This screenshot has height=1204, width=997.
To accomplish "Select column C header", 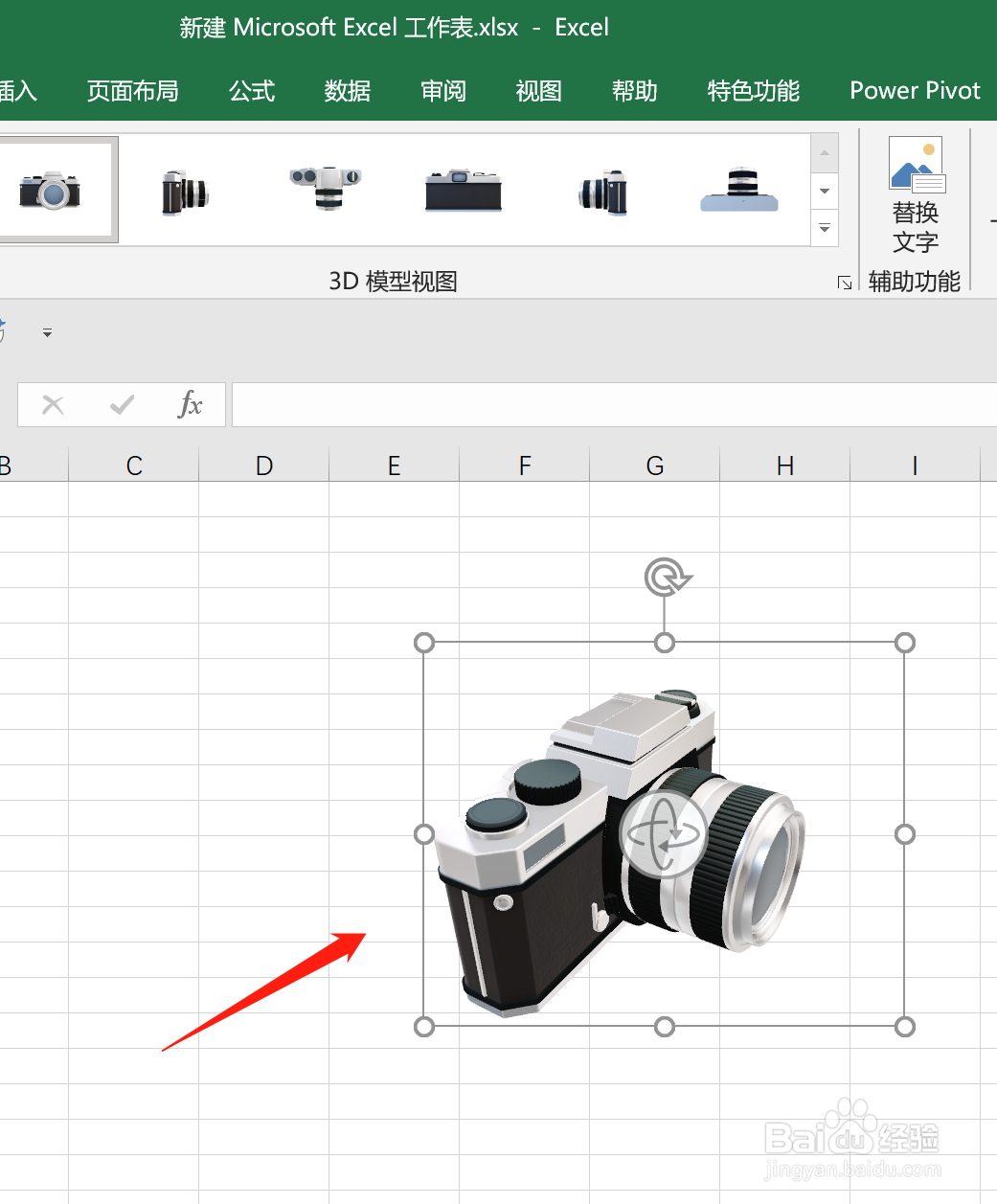I will coord(134,466).
